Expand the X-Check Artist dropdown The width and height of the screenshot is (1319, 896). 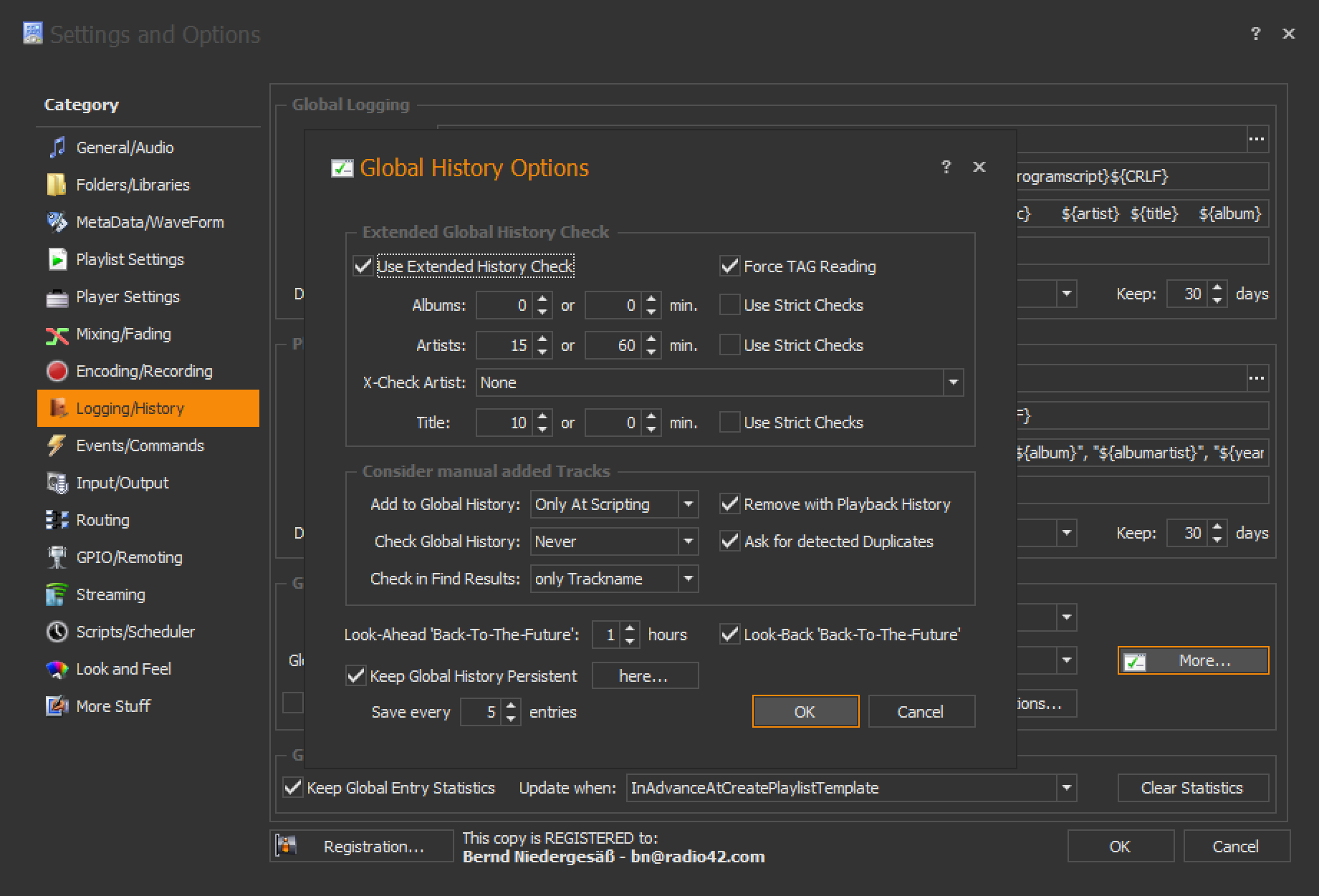[x=953, y=382]
